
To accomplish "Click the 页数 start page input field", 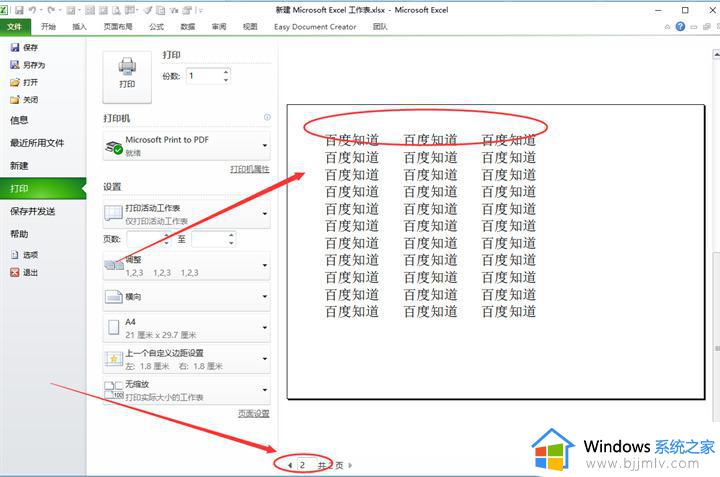I will pyautogui.click(x=145, y=239).
